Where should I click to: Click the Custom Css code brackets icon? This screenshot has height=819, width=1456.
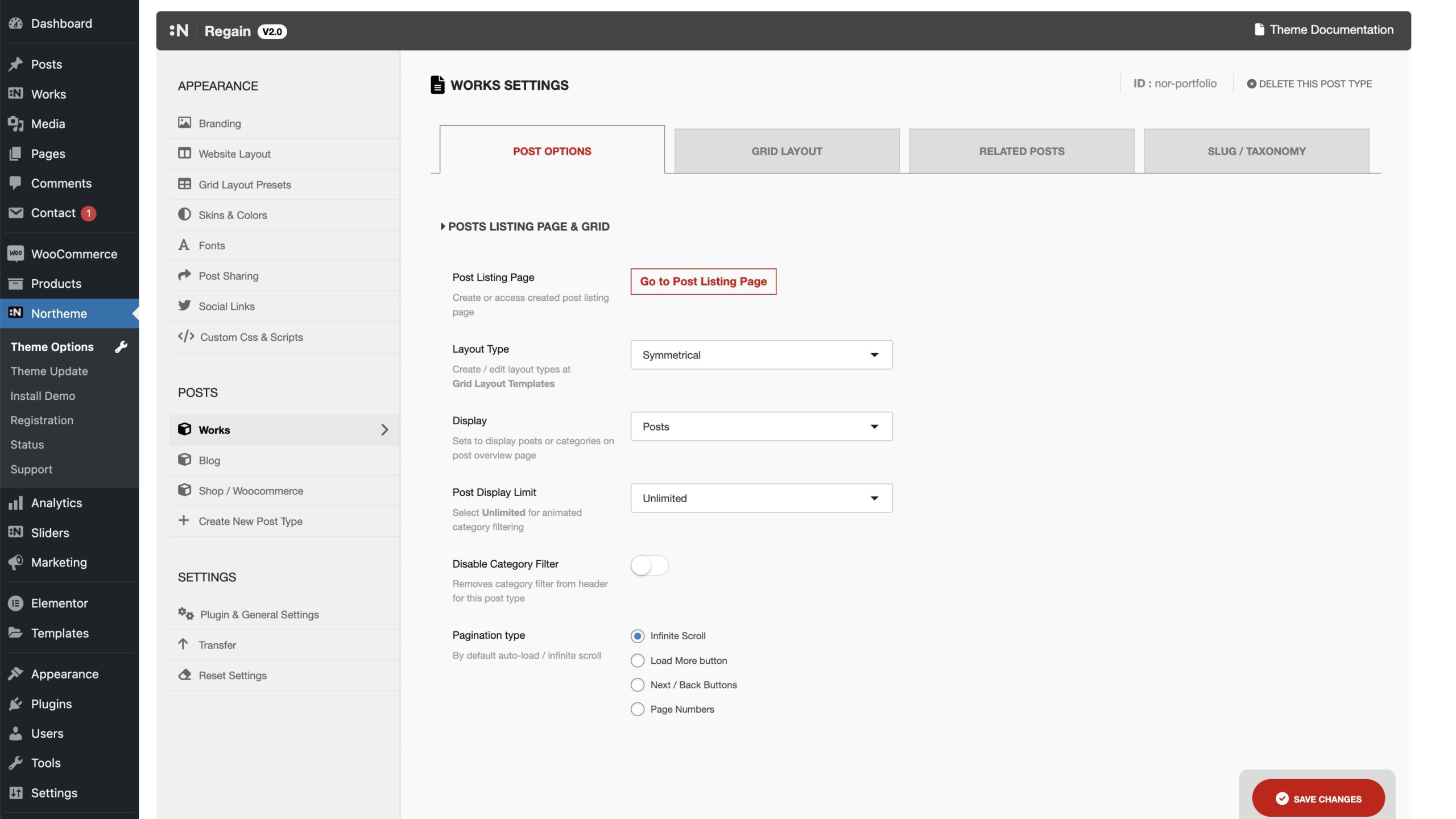(x=186, y=336)
